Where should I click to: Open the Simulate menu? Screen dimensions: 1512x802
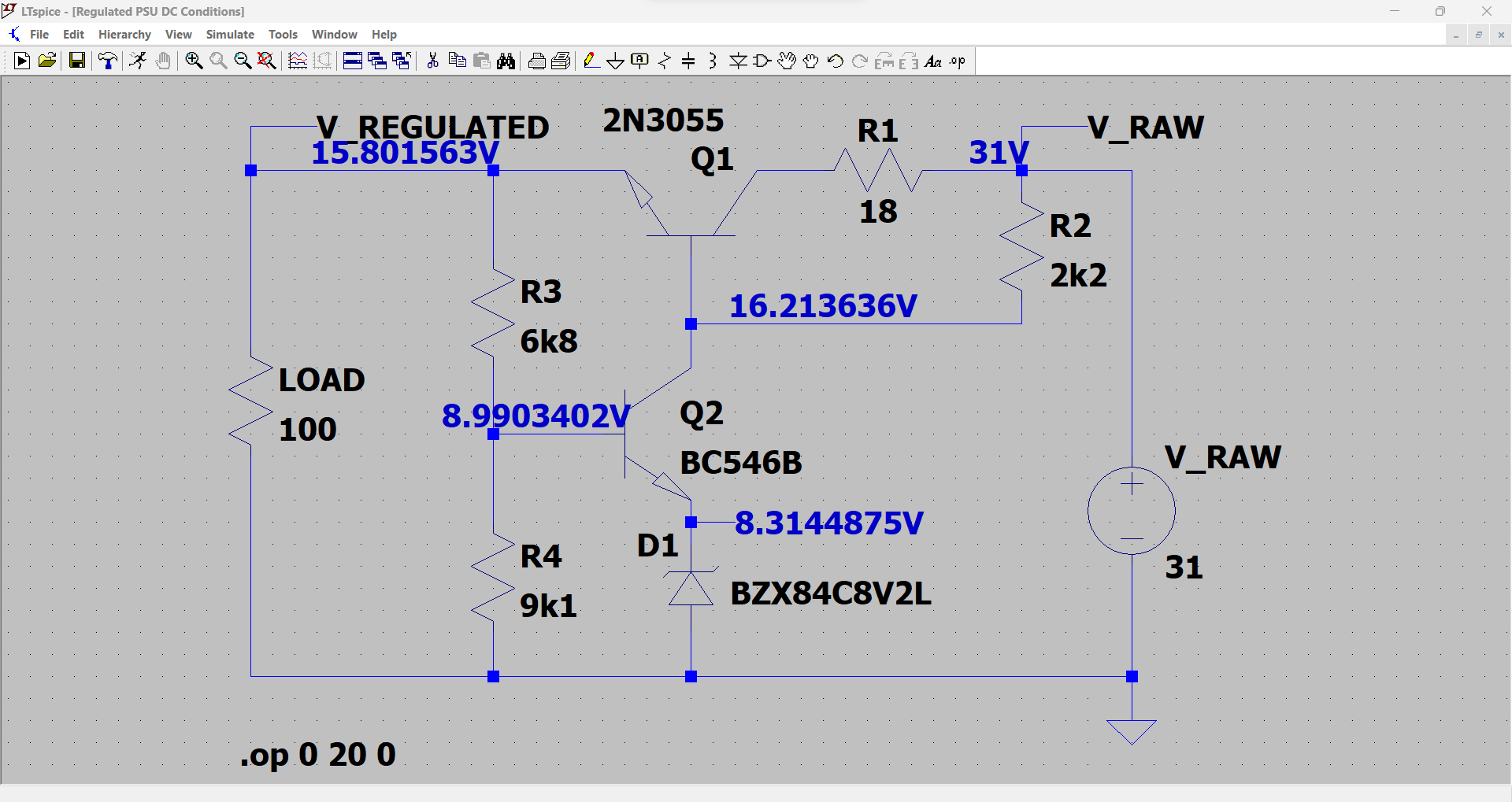pos(230,35)
